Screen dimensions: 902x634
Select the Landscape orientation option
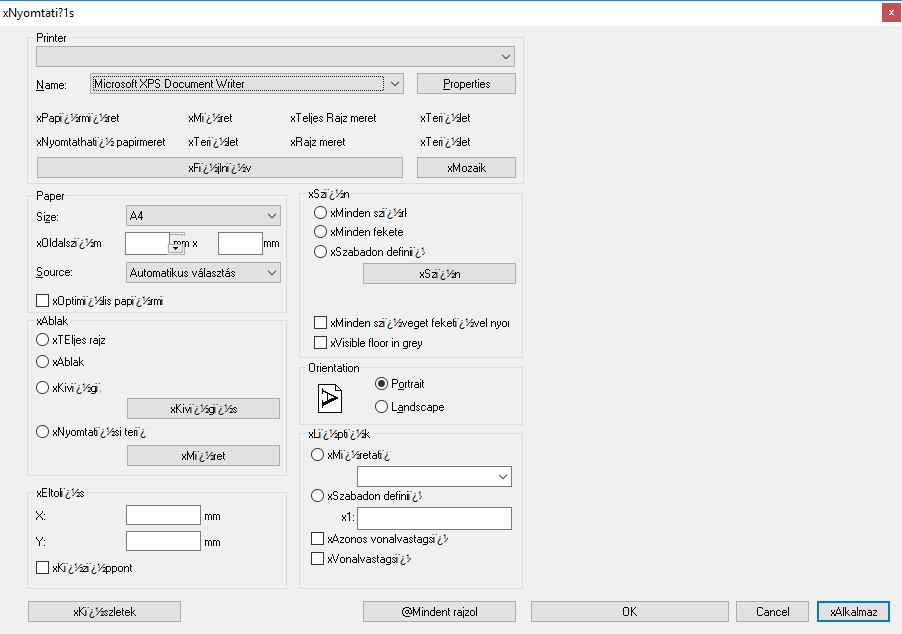coord(382,407)
